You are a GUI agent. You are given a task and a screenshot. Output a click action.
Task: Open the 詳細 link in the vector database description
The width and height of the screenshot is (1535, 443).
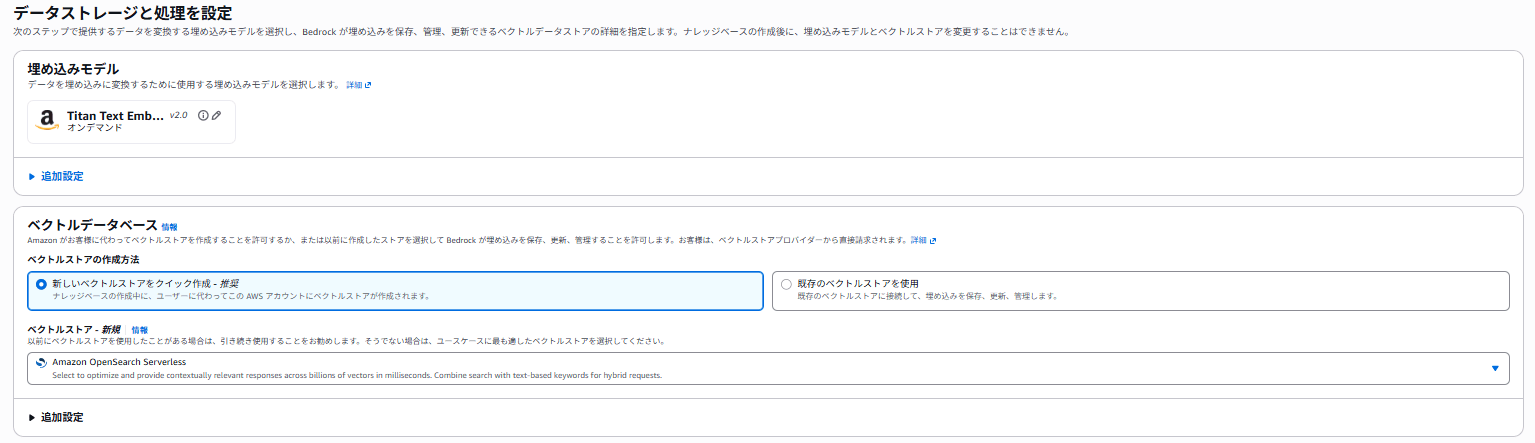pyautogui.click(x=923, y=240)
